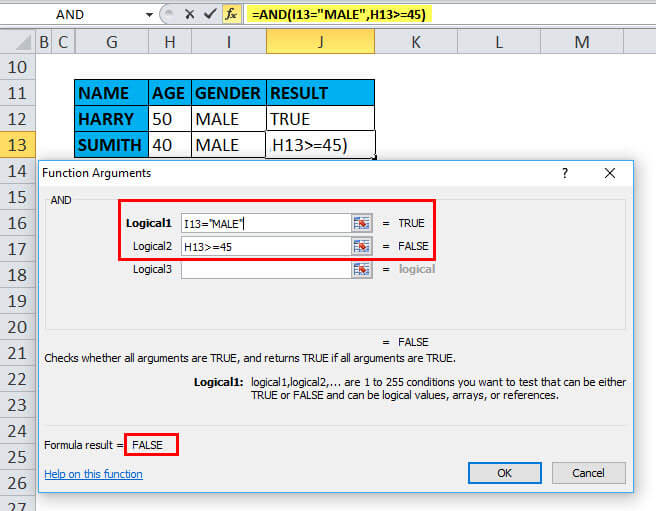The width and height of the screenshot is (656, 511).
Task: Click the cell with age 50
Action: pos(170,119)
